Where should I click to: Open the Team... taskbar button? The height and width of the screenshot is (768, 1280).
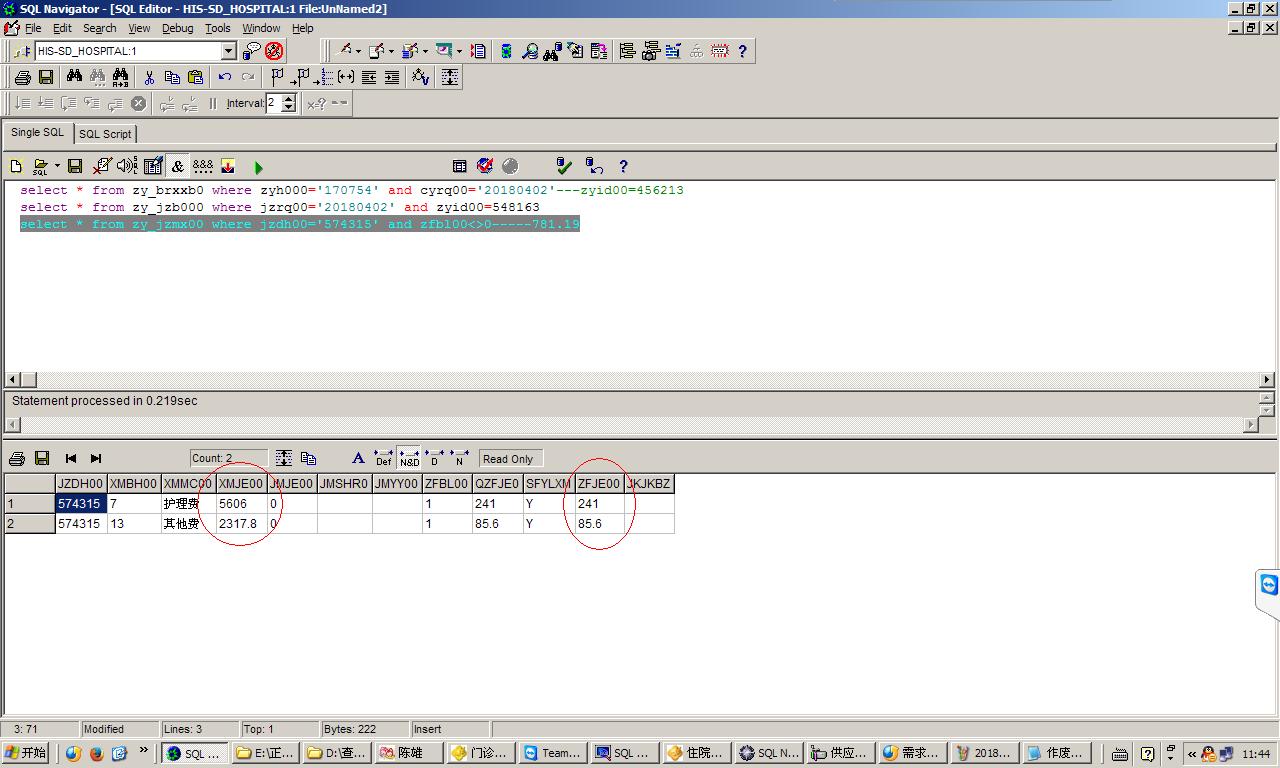[x=553, y=753]
